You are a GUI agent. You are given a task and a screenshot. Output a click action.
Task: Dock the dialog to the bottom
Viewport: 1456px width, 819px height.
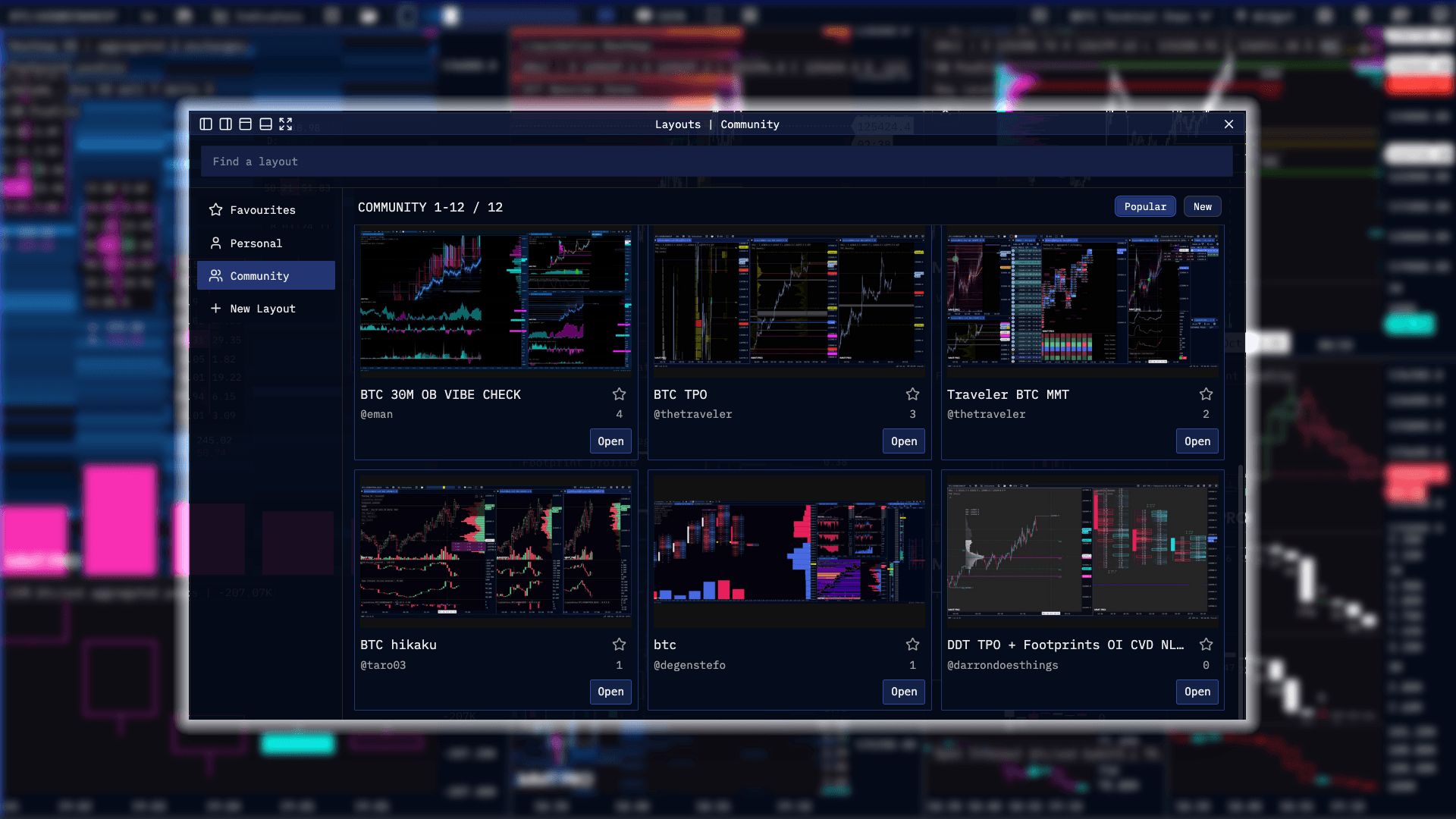(265, 124)
